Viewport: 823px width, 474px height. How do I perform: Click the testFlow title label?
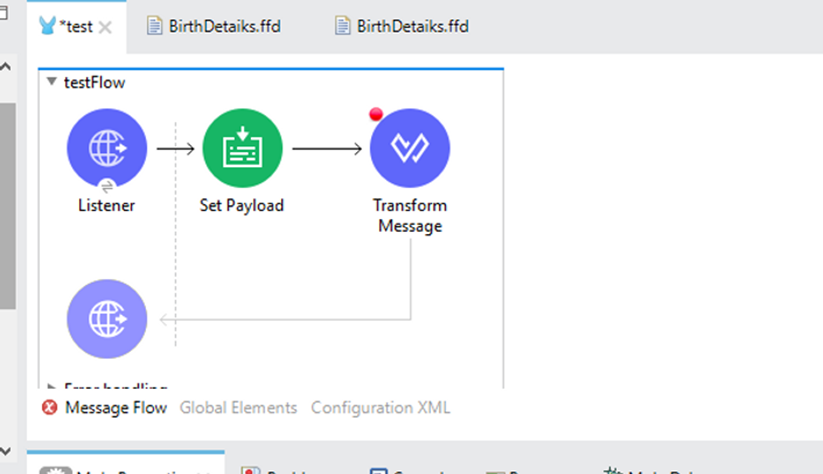pos(93,83)
